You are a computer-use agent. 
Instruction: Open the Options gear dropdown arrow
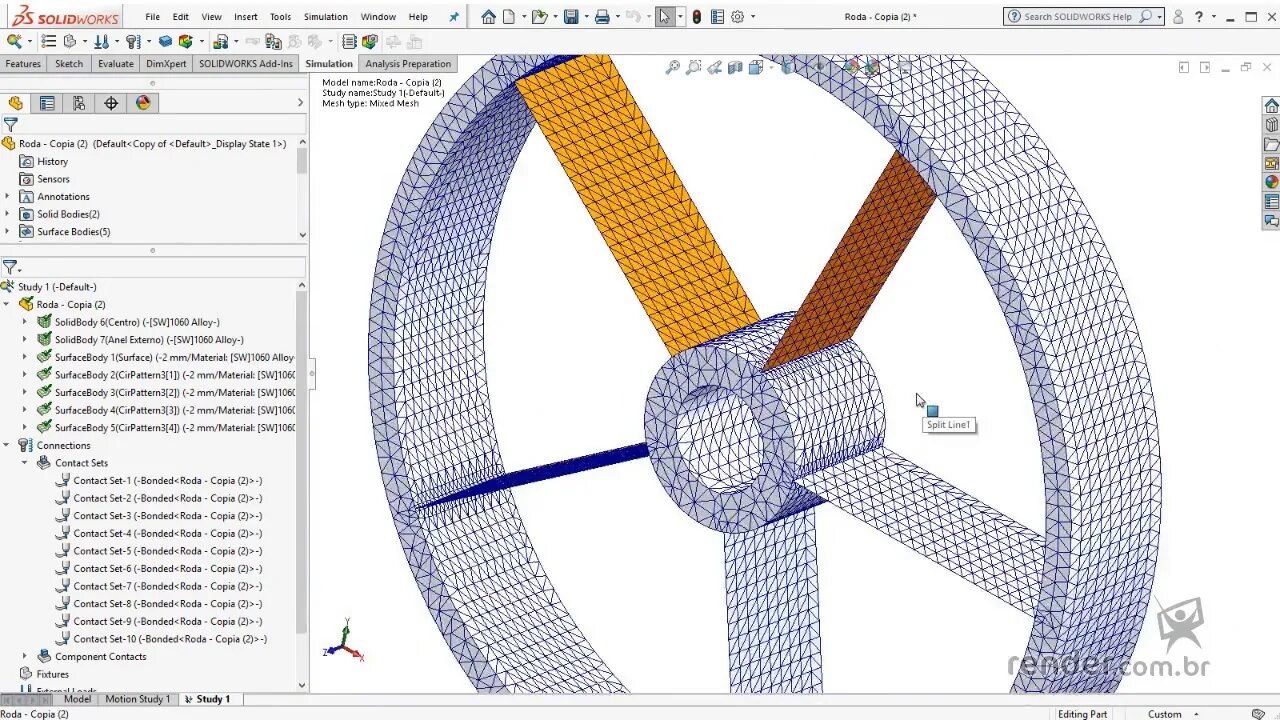[x=753, y=16]
